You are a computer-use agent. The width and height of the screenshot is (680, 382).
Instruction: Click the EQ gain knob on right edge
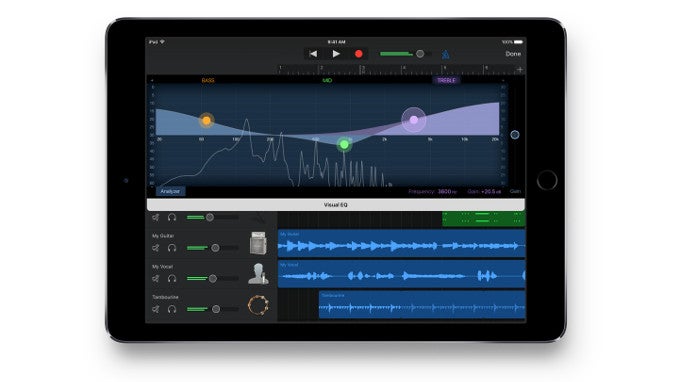pyautogui.click(x=515, y=134)
